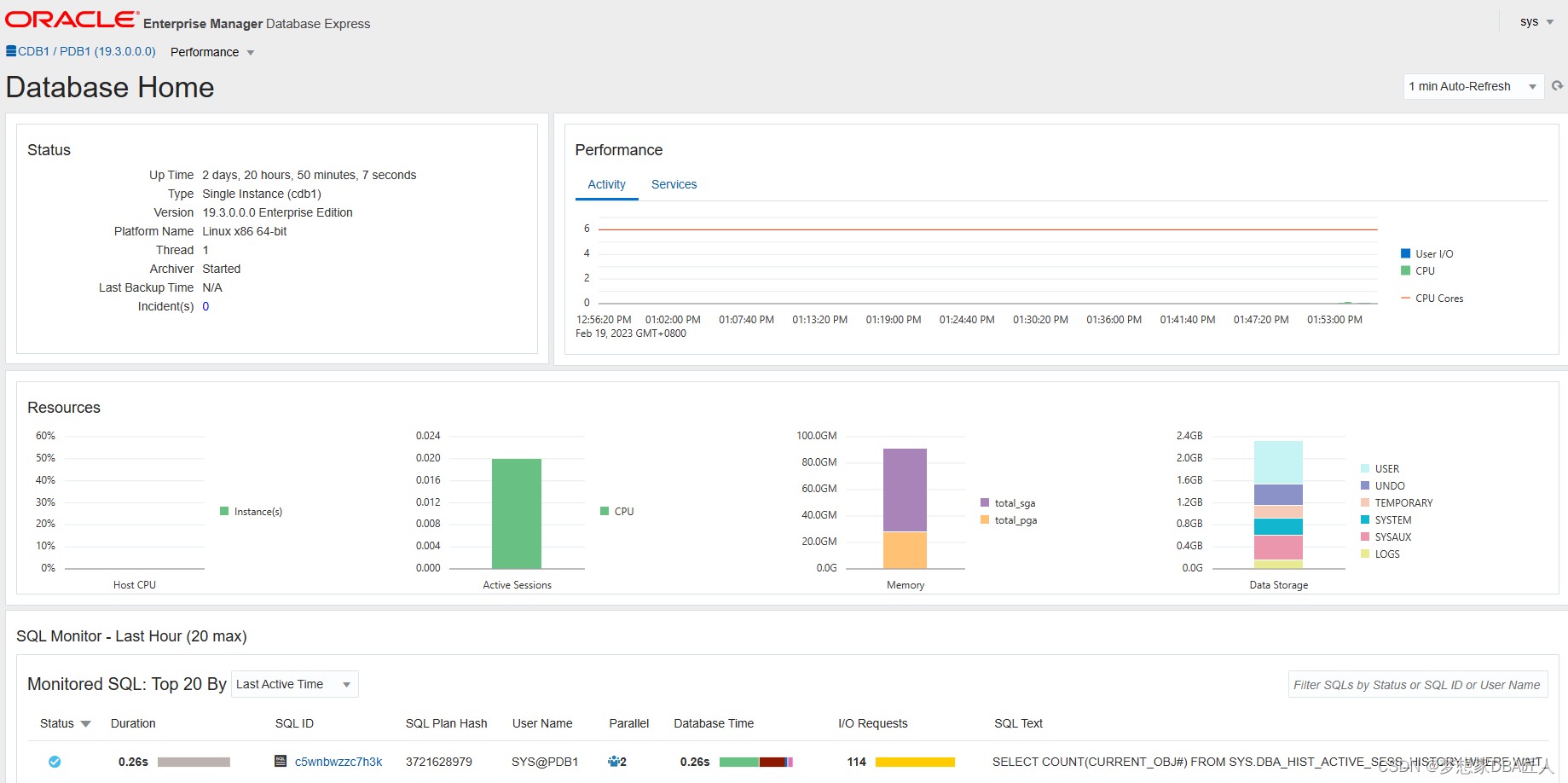This screenshot has height=783, width=1568.
Task: Switch to the Activity tab
Action: coord(606,184)
